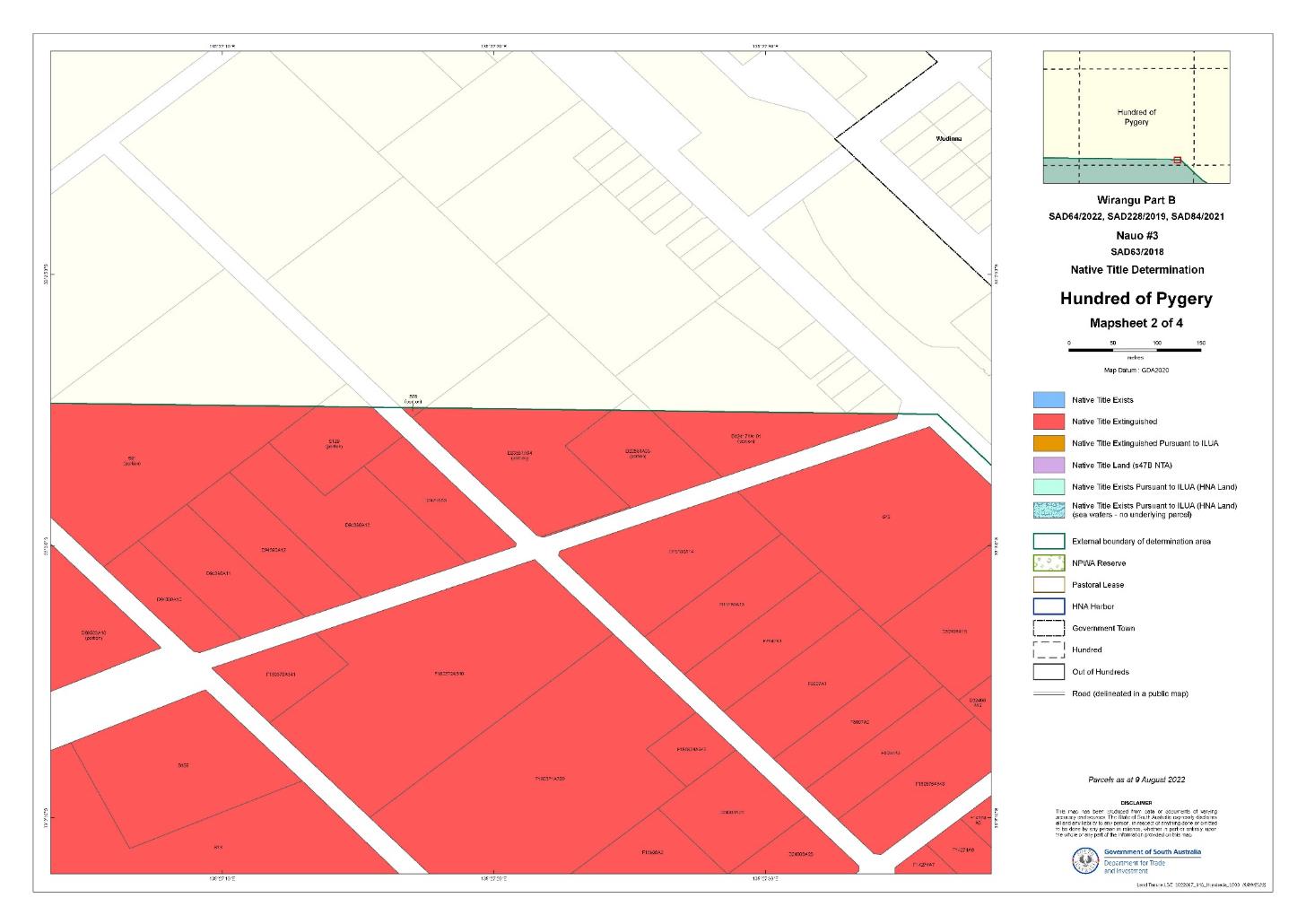Click the 'Government Town' legend label
Viewport: 1306px width, 924px height.
tap(1103, 628)
